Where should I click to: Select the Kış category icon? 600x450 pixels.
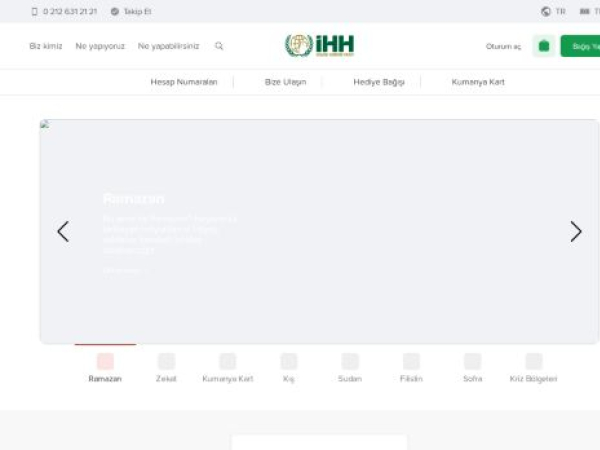[289, 361]
